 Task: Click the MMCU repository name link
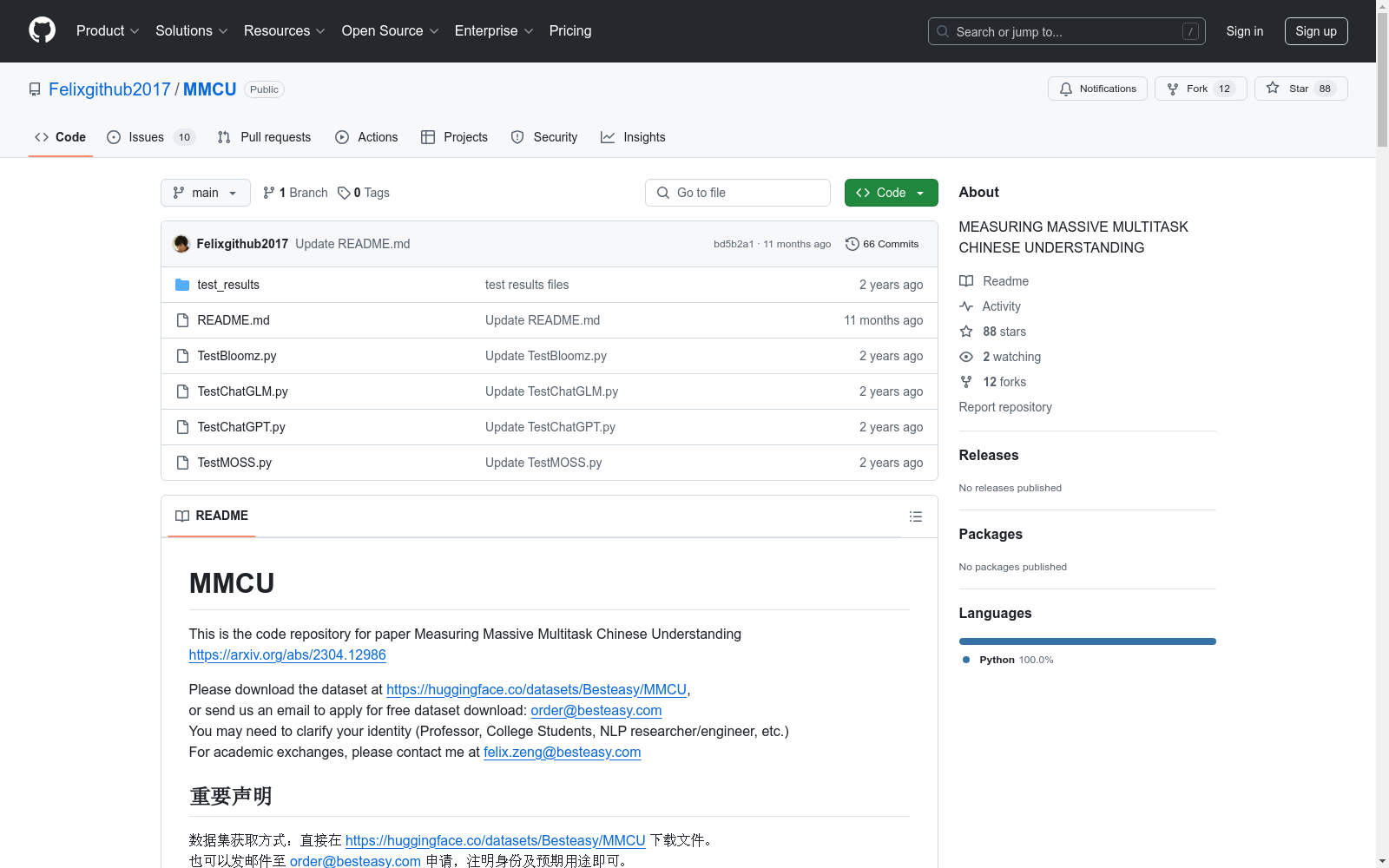tap(209, 89)
